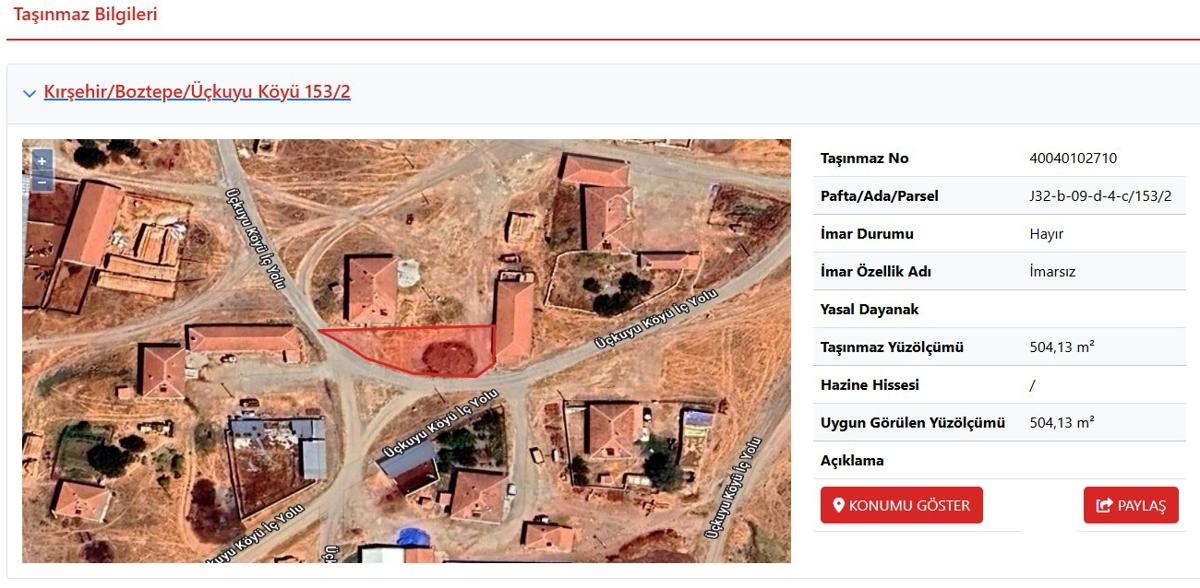Image resolution: width=1200 pixels, height=588 pixels.
Task: Click the PAYLAŞ share button
Action: 1131,505
